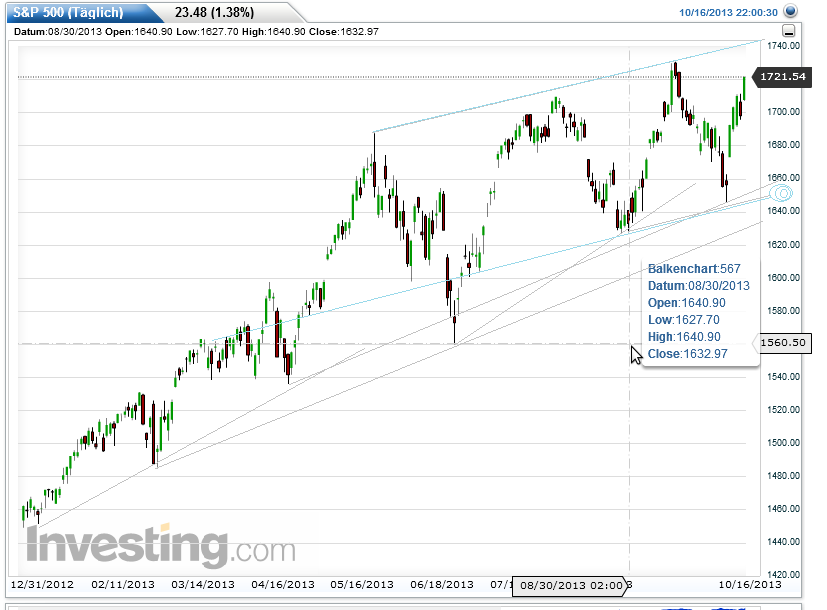The width and height of the screenshot is (827, 610).
Task: Click the 02/11/2013 axis date label
Action: (123, 585)
